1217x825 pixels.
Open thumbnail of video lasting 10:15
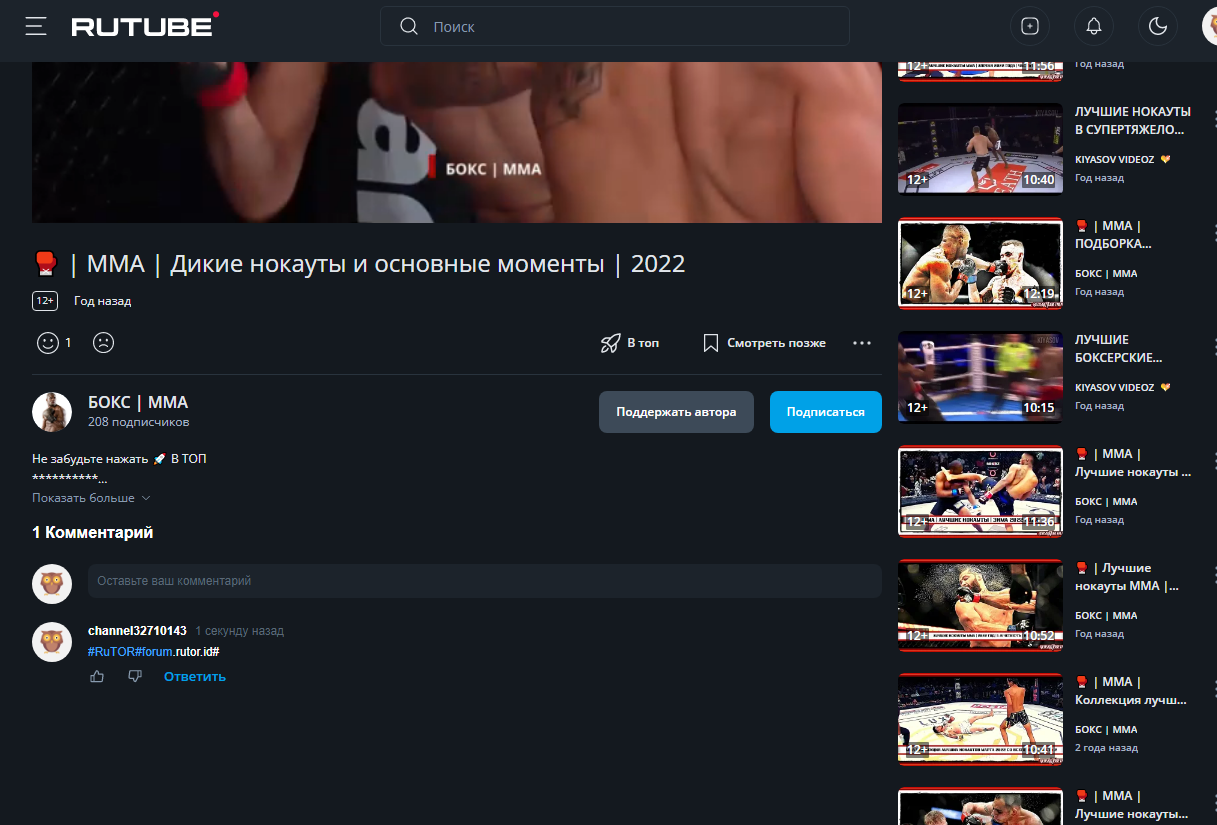point(980,377)
